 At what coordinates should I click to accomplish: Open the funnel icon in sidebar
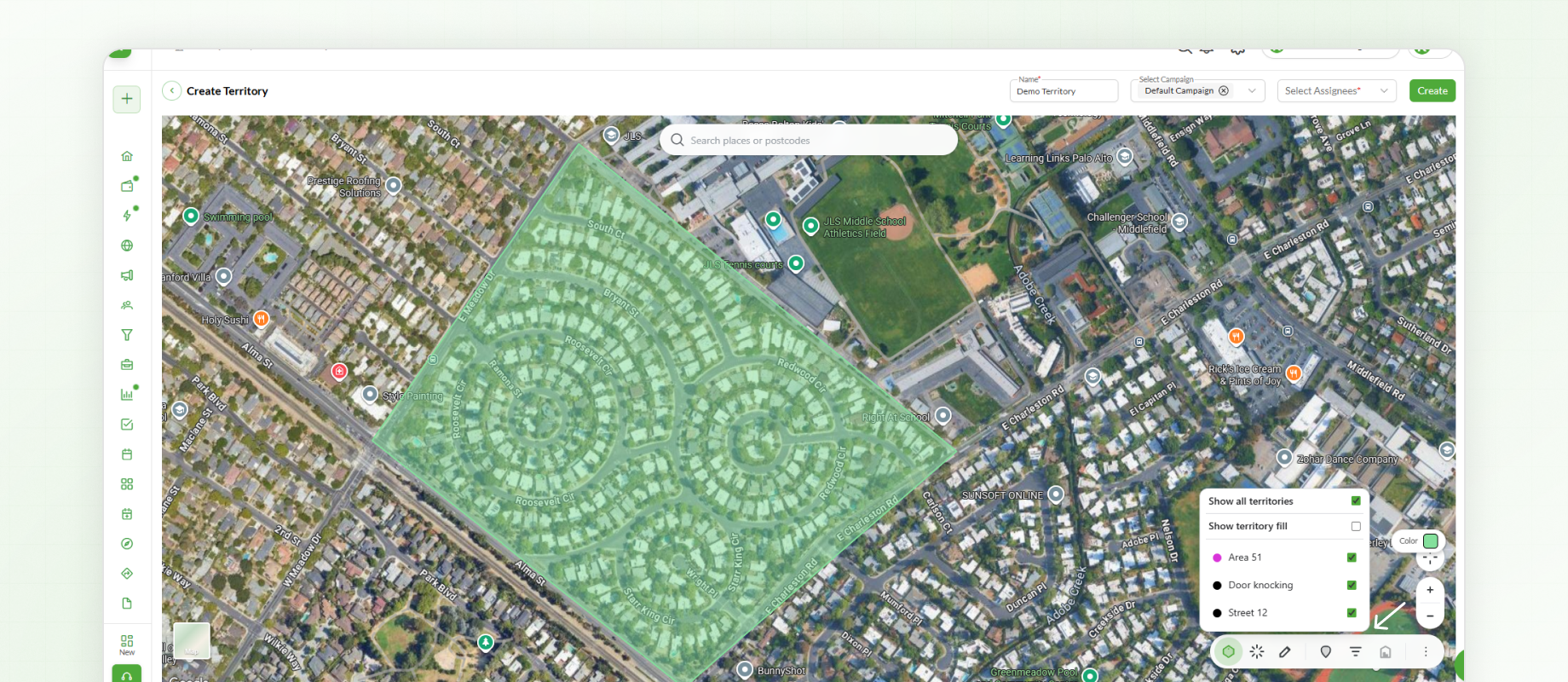pyautogui.click(x=127, y=335)
